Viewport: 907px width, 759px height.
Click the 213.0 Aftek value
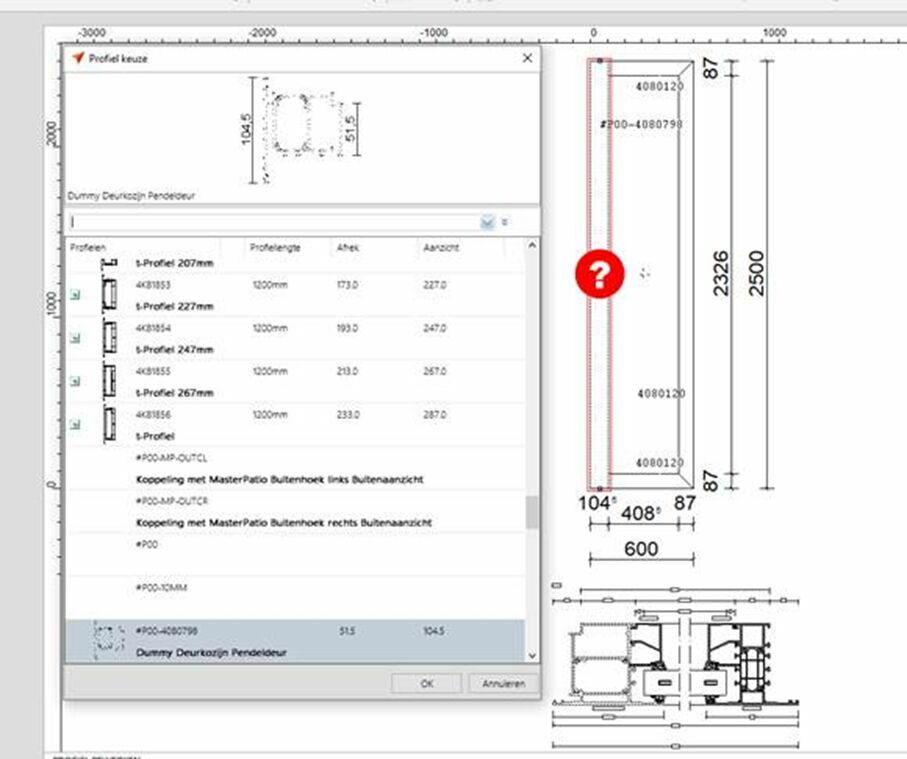point(347,371)
